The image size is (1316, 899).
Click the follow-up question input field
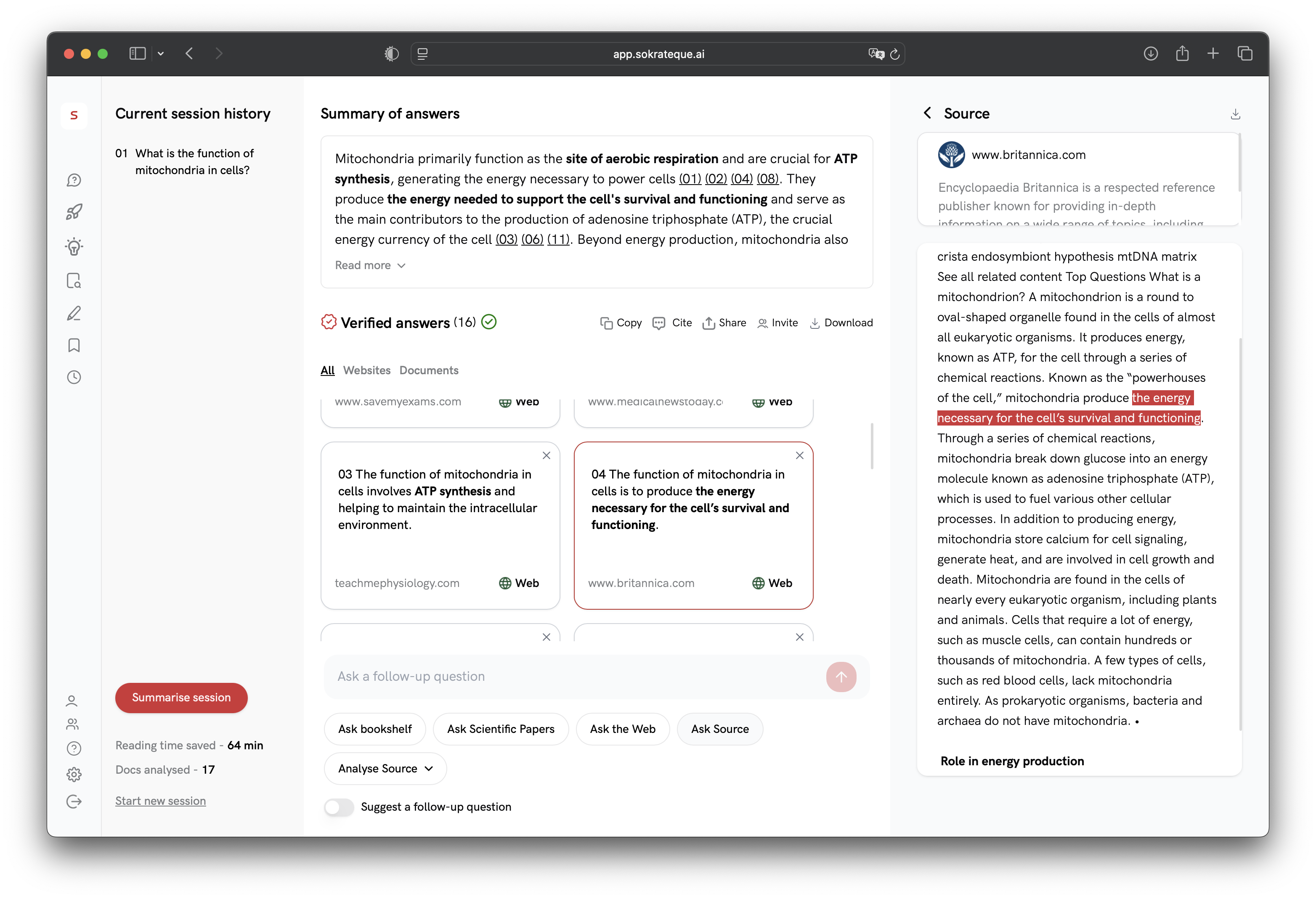[574, 677]
